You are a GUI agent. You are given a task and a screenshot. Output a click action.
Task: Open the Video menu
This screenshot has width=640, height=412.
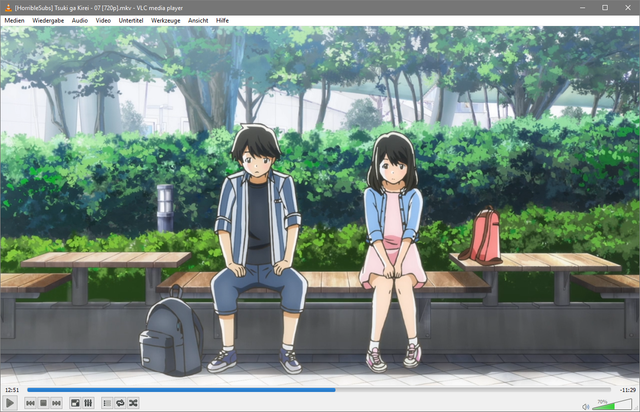click(x=103, y=20)
